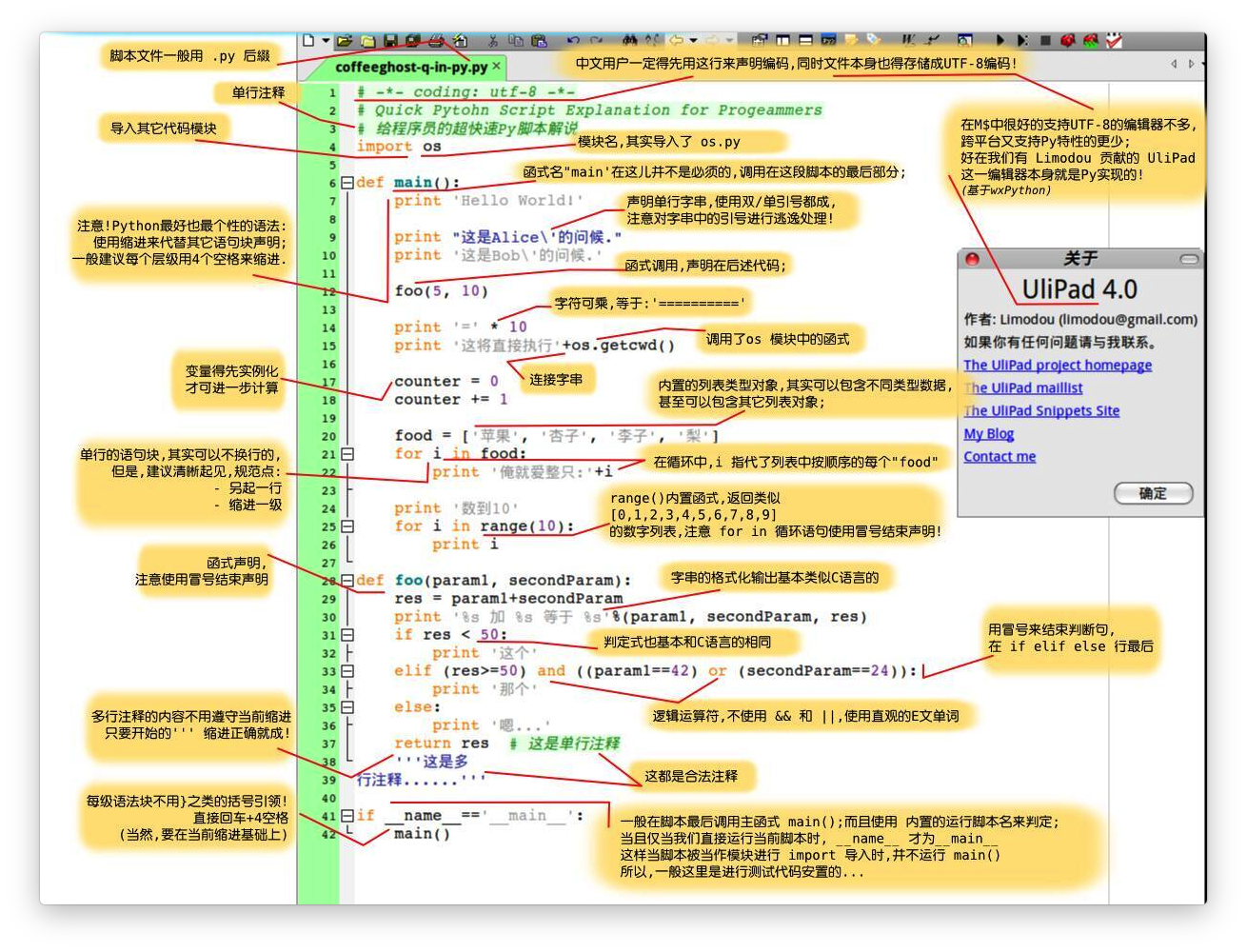Viewport: 1247px width, 952px height.
Task: Close the 关于 dialog with red button
Action: point(972,259)
